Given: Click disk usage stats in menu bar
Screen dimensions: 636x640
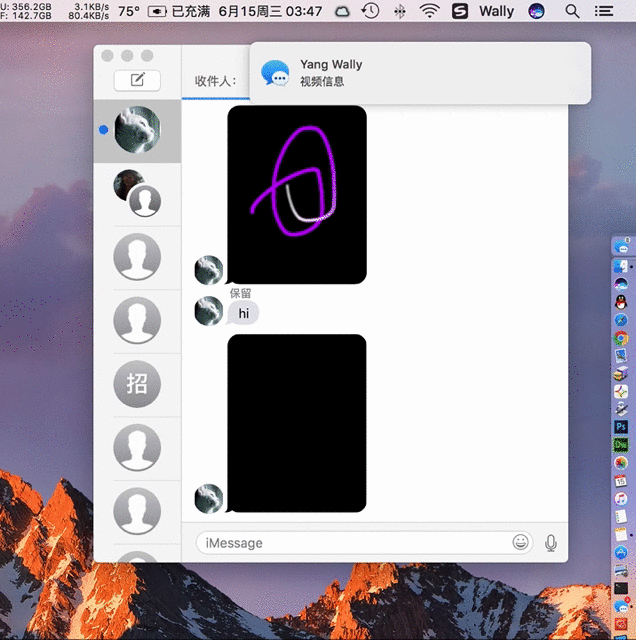Looking at the screenshot, I should [x=26, y=11].
